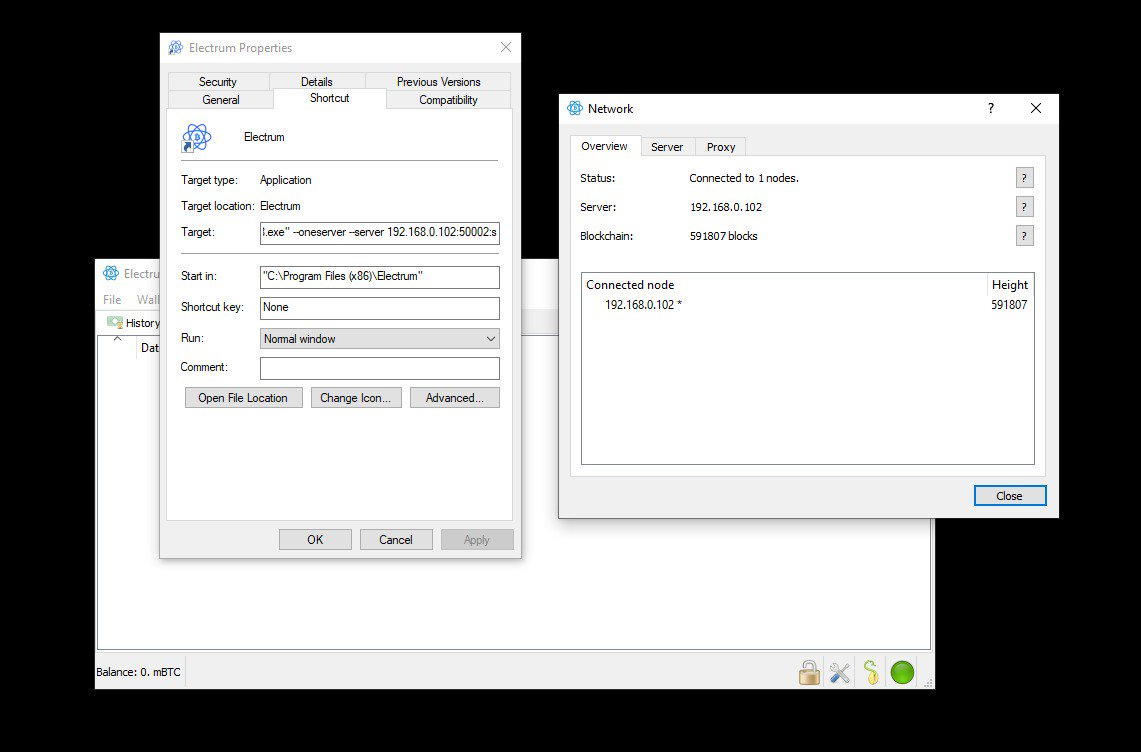Click the Target type value Application

pyautogui.click(x=285, y=180)
